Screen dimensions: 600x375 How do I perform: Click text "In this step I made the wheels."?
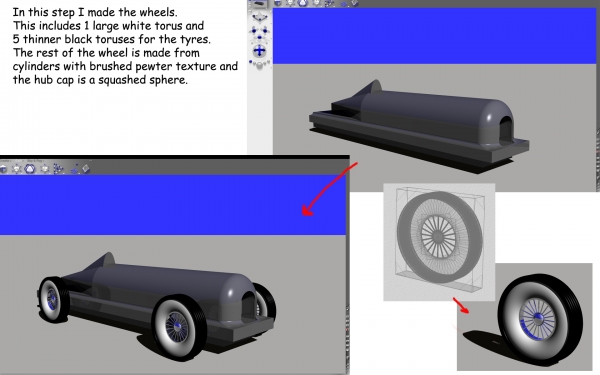tap(95, 12)
